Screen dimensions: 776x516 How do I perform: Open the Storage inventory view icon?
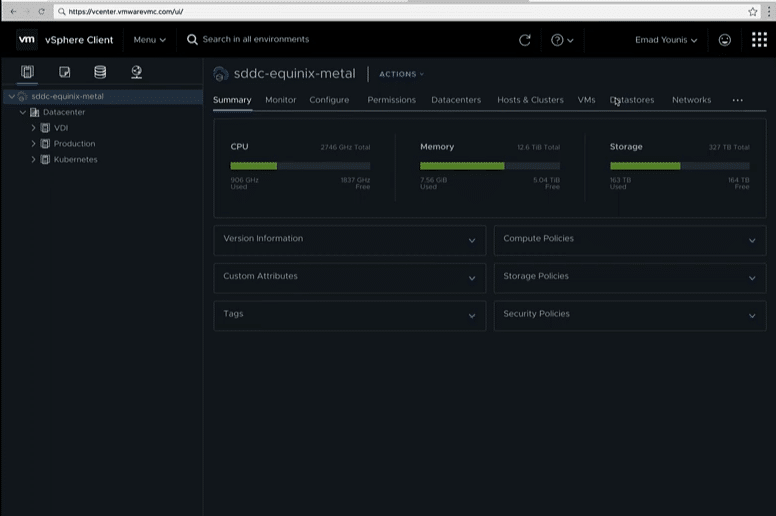coord(100,72)
